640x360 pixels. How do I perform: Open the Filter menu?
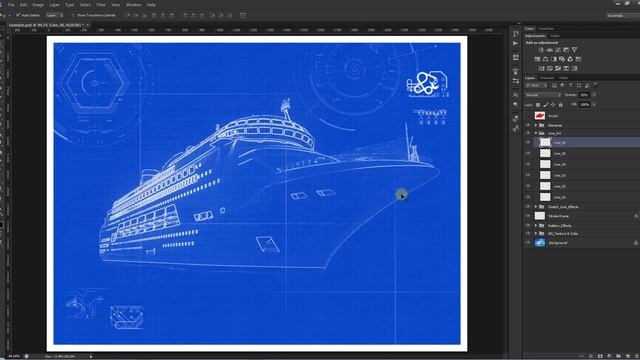point(101,5)
